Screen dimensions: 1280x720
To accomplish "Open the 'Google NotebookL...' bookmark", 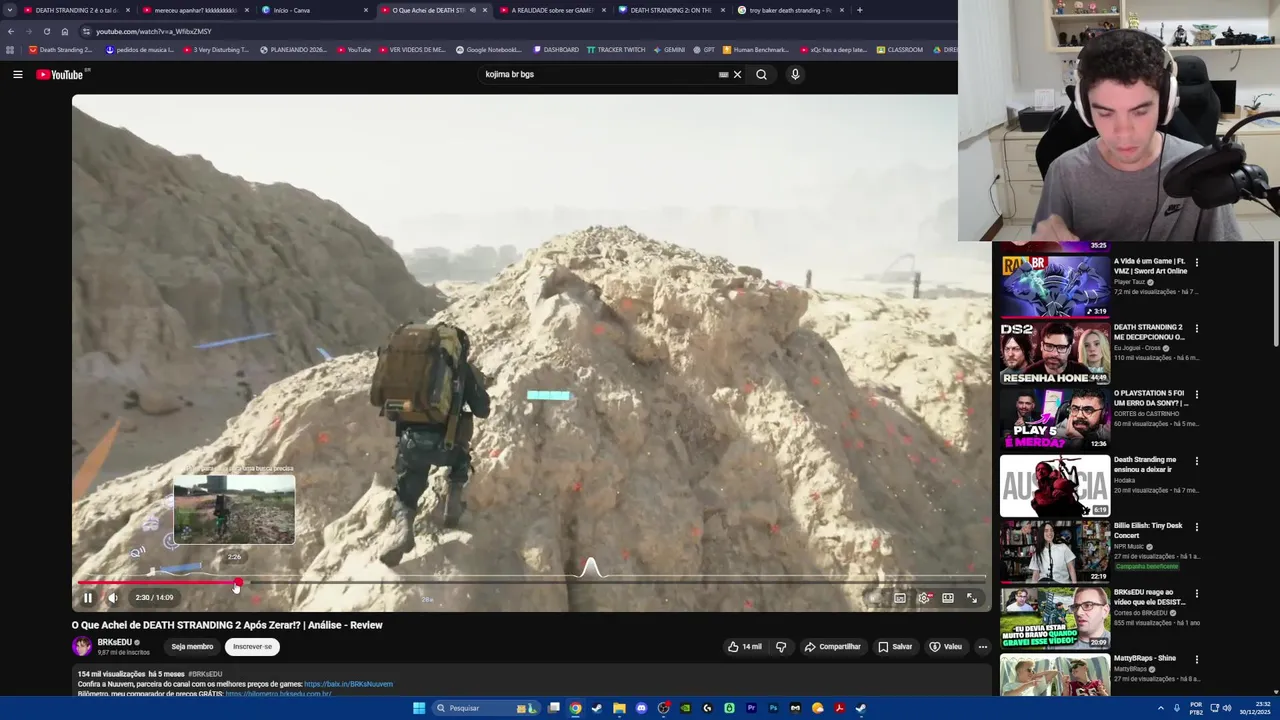I will point(489,49).
